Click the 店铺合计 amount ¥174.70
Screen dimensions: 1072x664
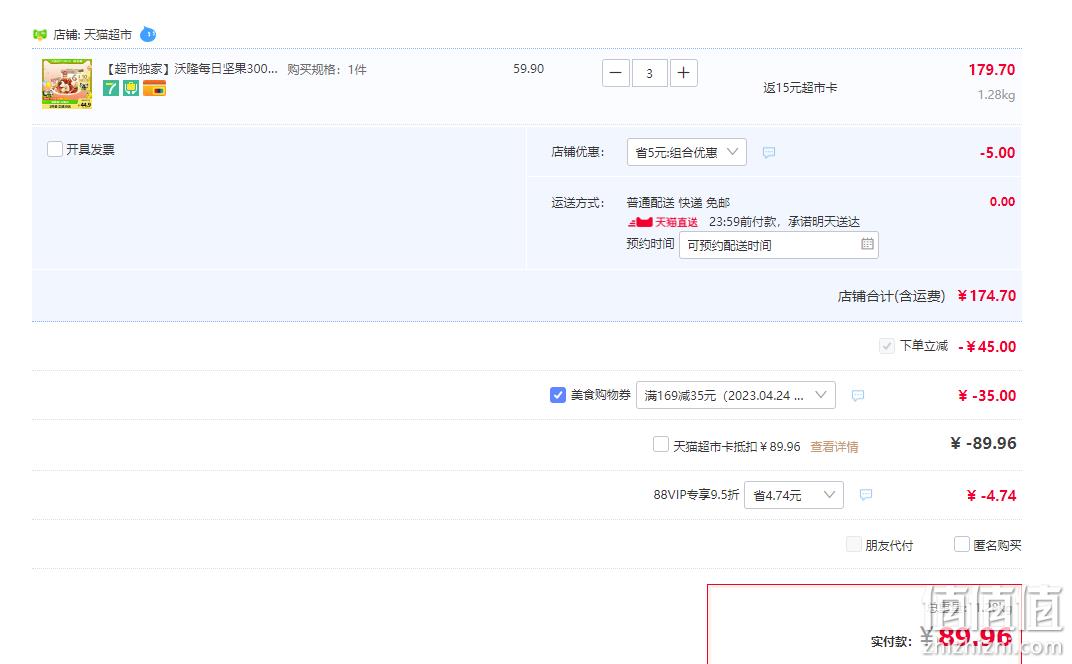(x=987, y=296)
